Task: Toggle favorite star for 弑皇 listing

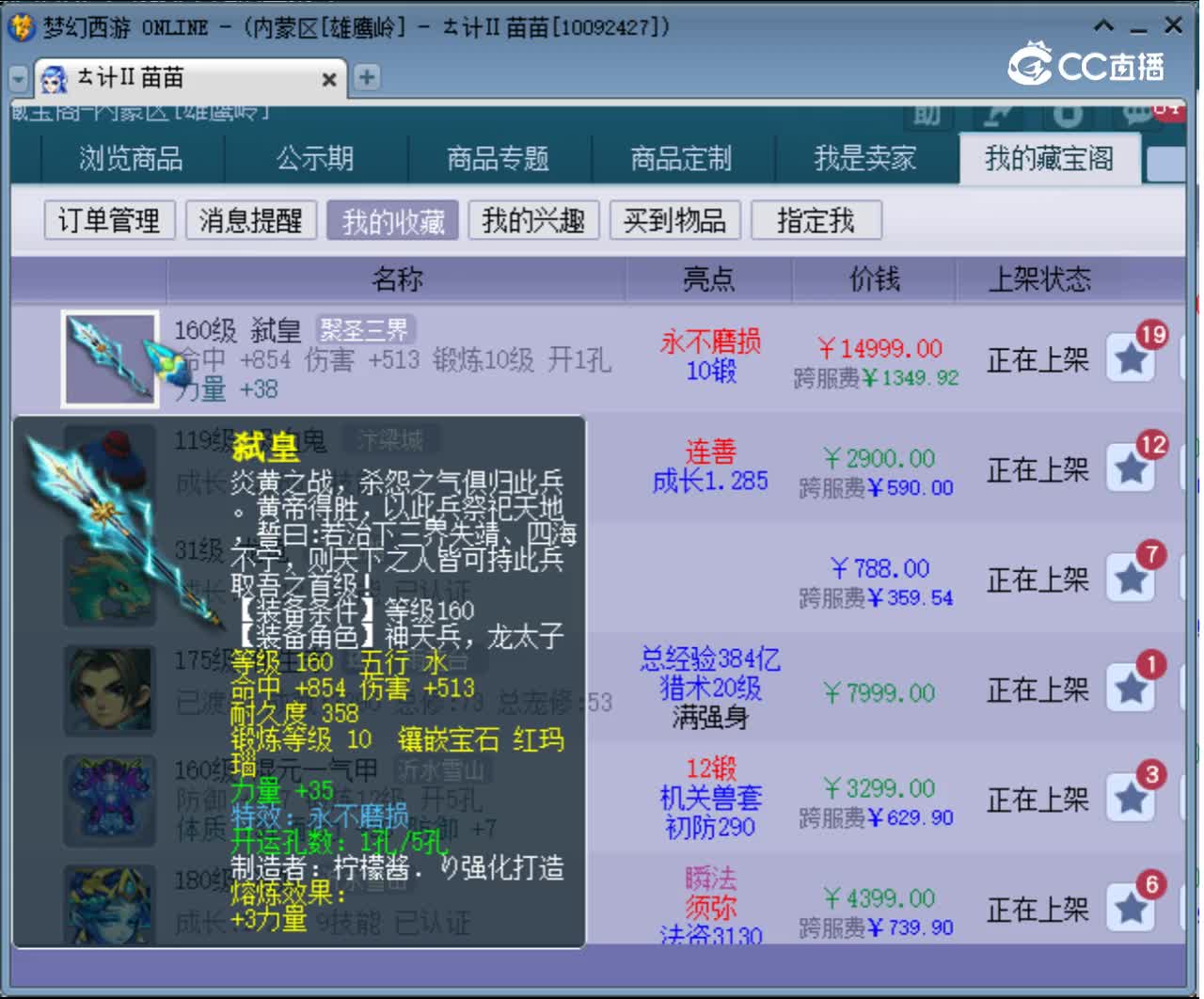Action: [1131, 358]
